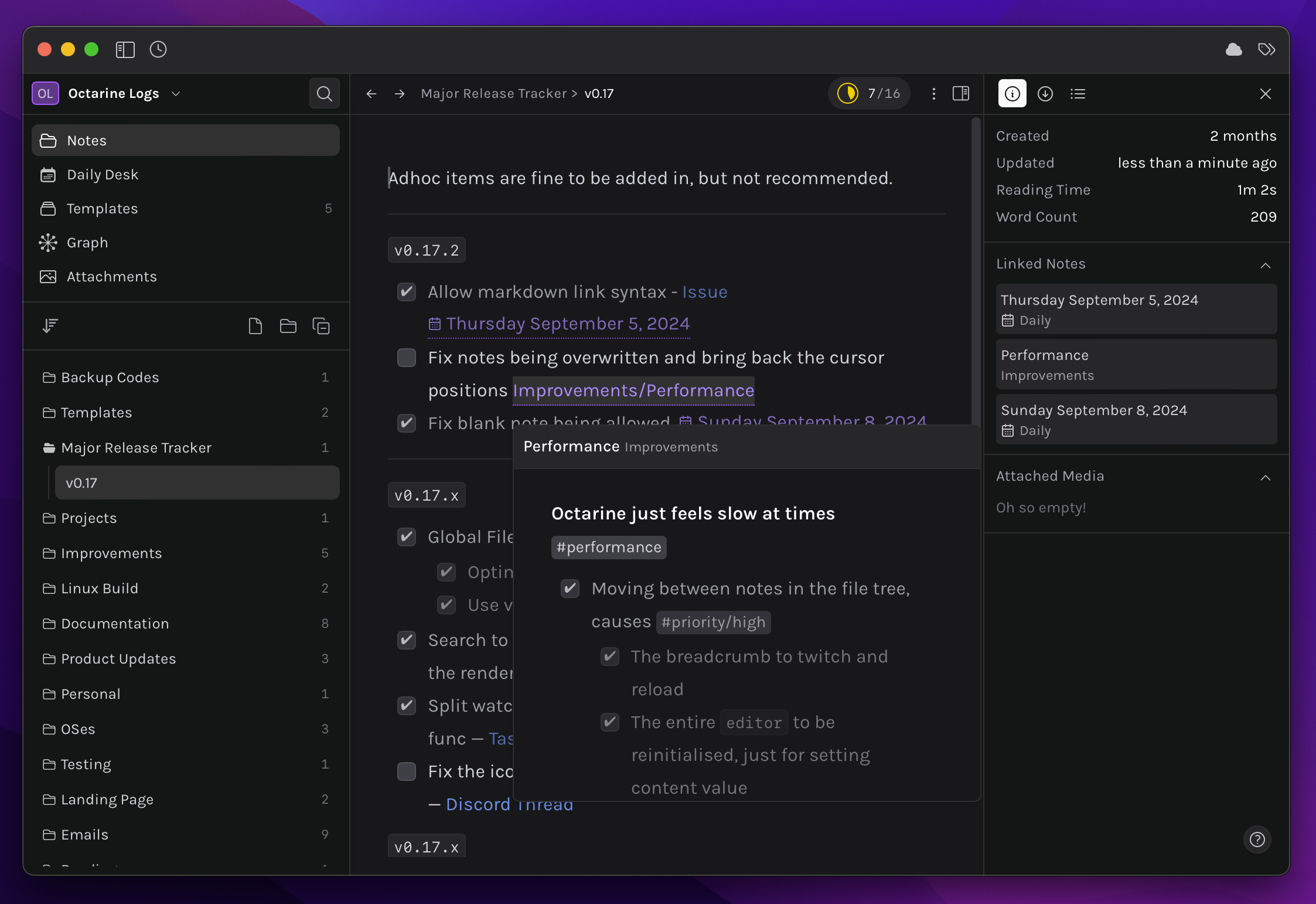Open the help question mark button

(1257, 840)
